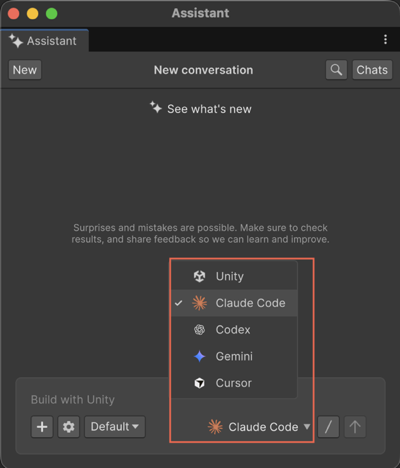400x468 pixels.
Task: Click the sparkle icon beside See what's new
Action: click(156, 107)
